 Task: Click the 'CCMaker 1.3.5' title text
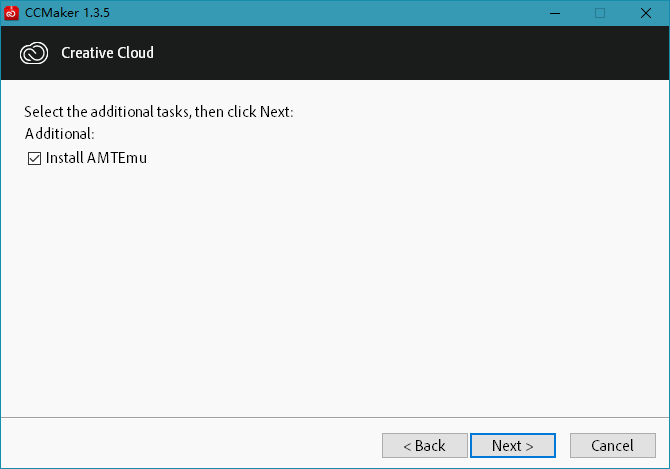point(67,13)
